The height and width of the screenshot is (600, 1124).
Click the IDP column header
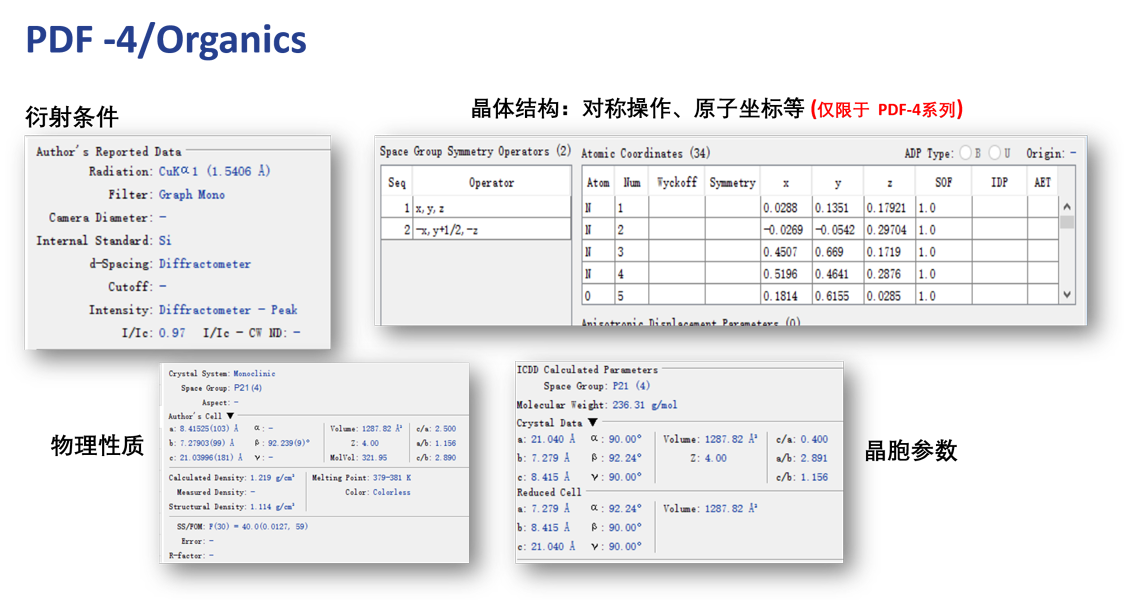pos(999,183)
